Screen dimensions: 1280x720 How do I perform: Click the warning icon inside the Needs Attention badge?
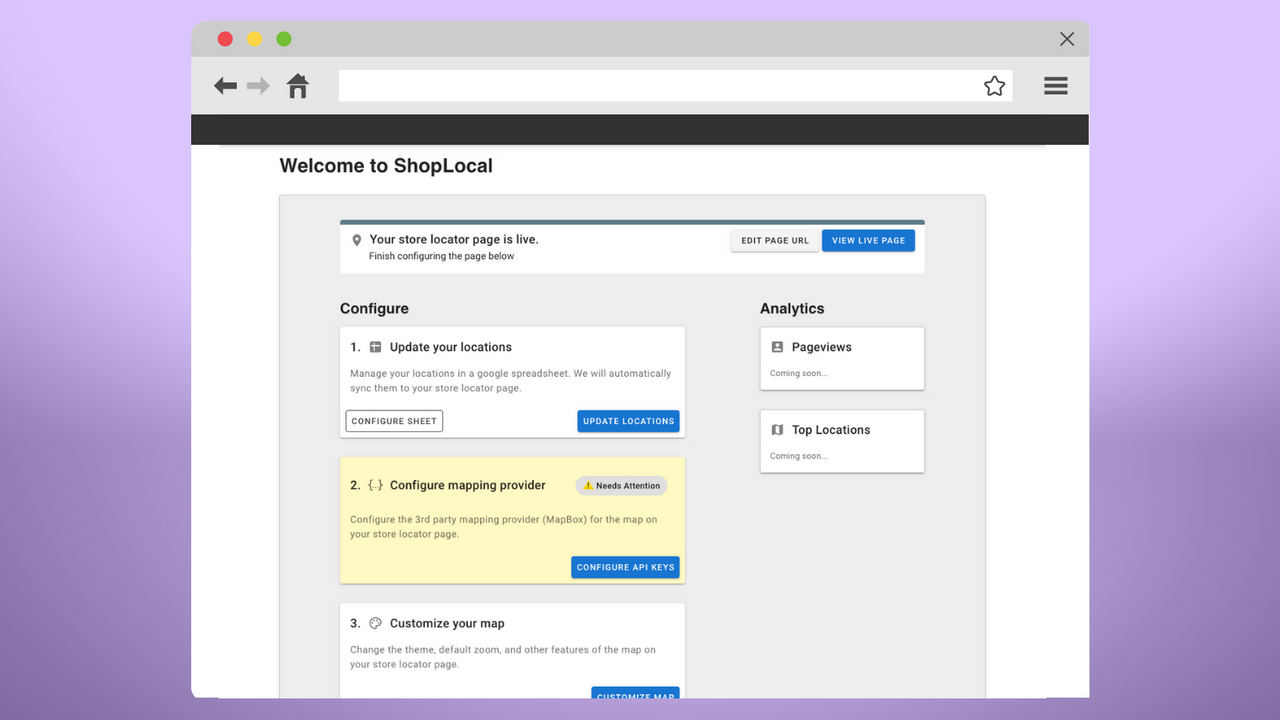coord(589,485)
